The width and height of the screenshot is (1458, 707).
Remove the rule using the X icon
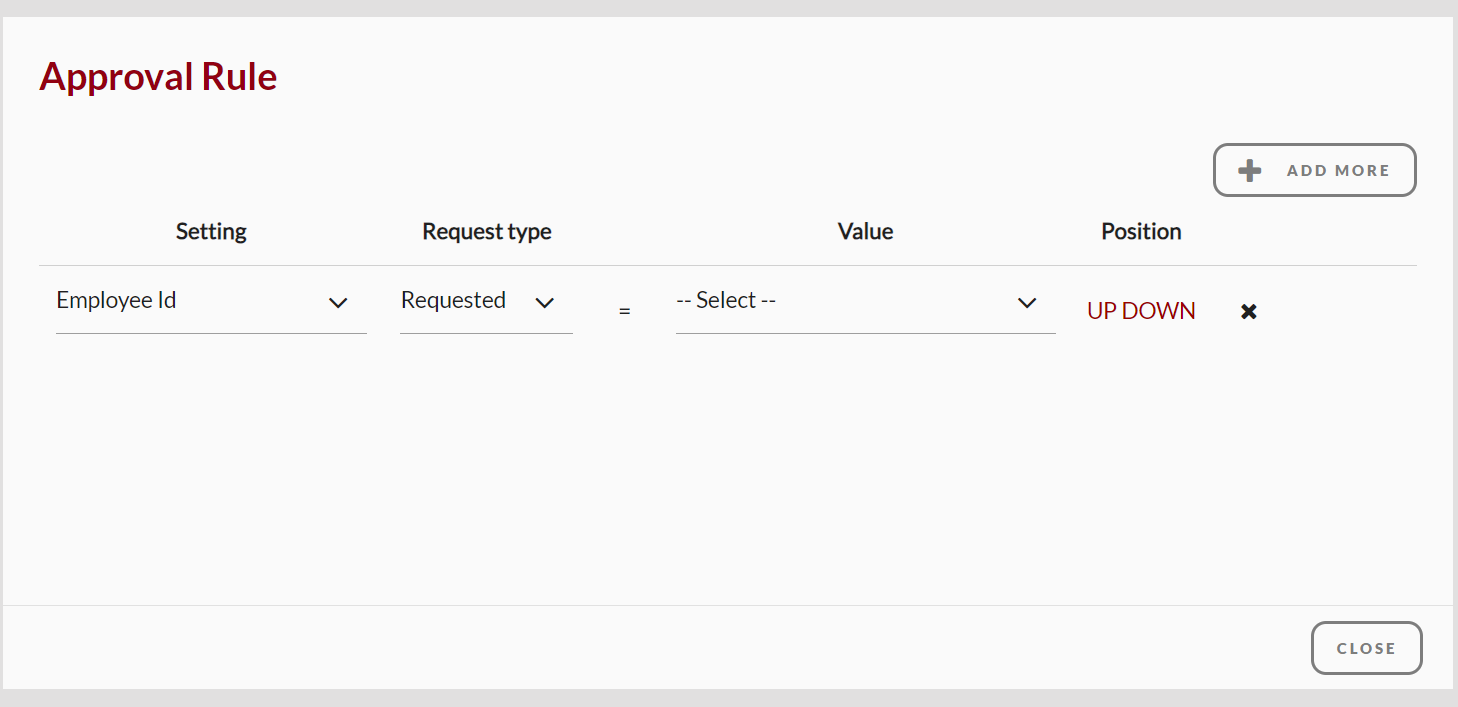tap(1248, 311)
